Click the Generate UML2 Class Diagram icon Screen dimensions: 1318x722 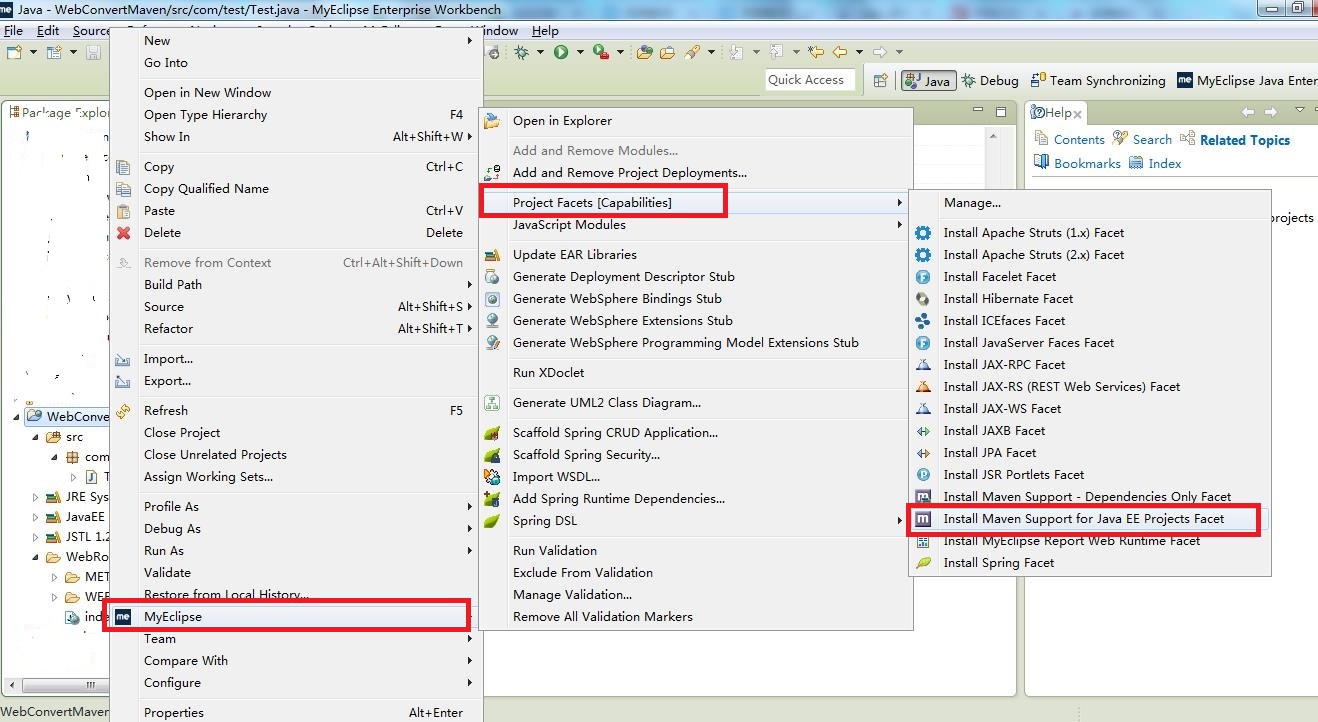pos(492,403)
